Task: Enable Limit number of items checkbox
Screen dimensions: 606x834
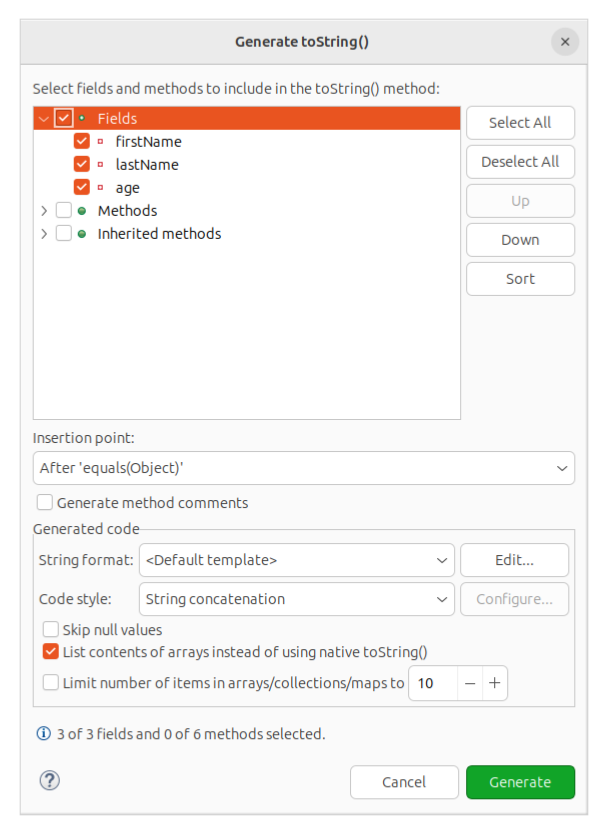Action: (51, 684)
